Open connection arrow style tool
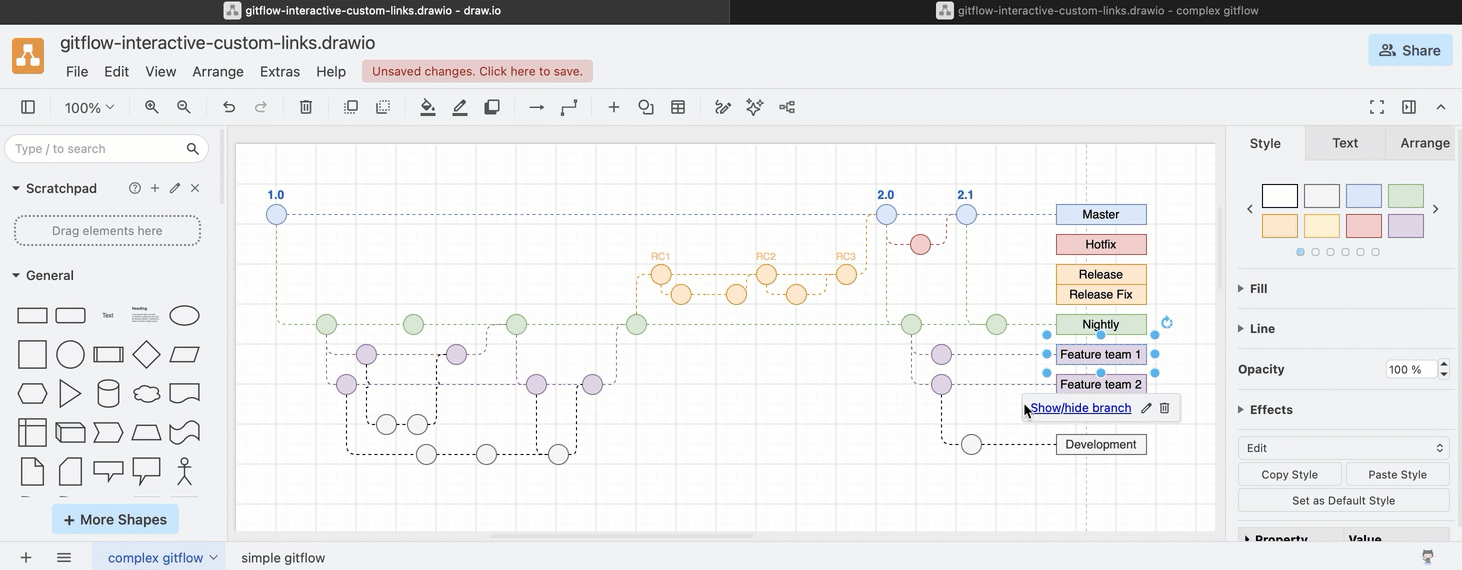 [x=537, y=107]
